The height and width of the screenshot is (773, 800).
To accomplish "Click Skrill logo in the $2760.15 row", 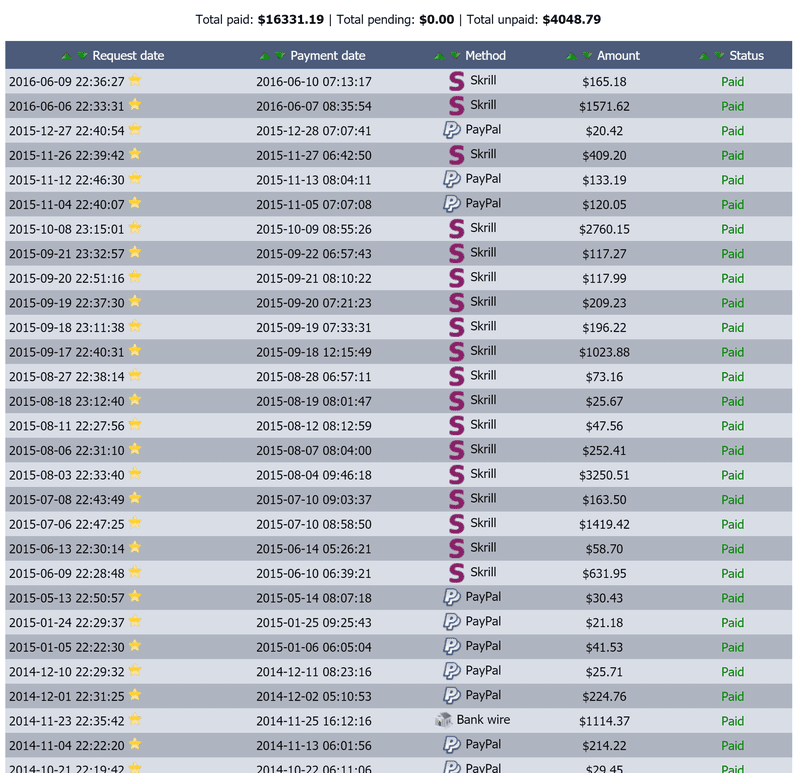I will pos(457,229).
